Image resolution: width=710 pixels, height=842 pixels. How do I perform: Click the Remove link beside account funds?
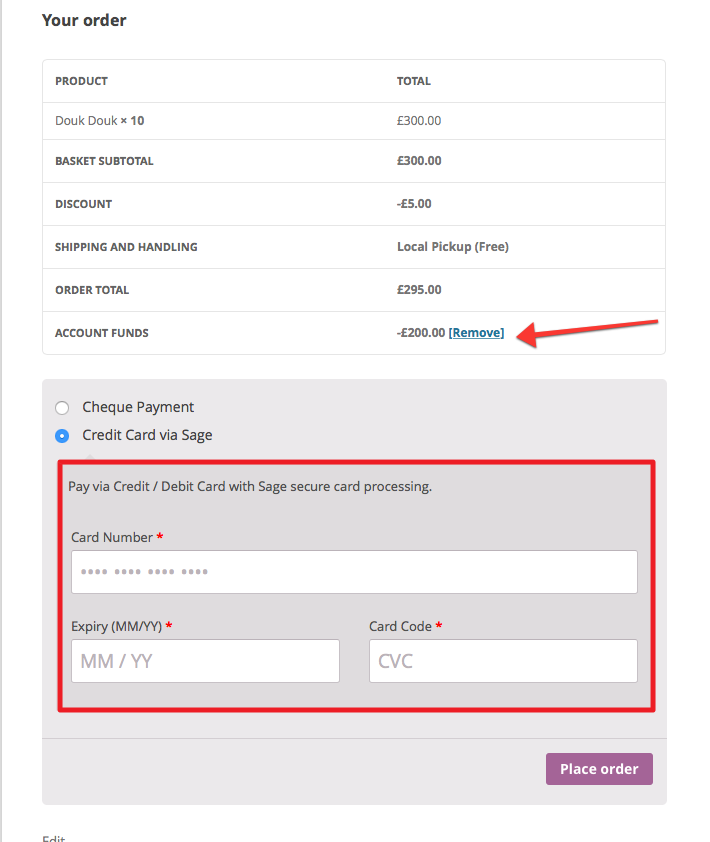tap(476, 333)
